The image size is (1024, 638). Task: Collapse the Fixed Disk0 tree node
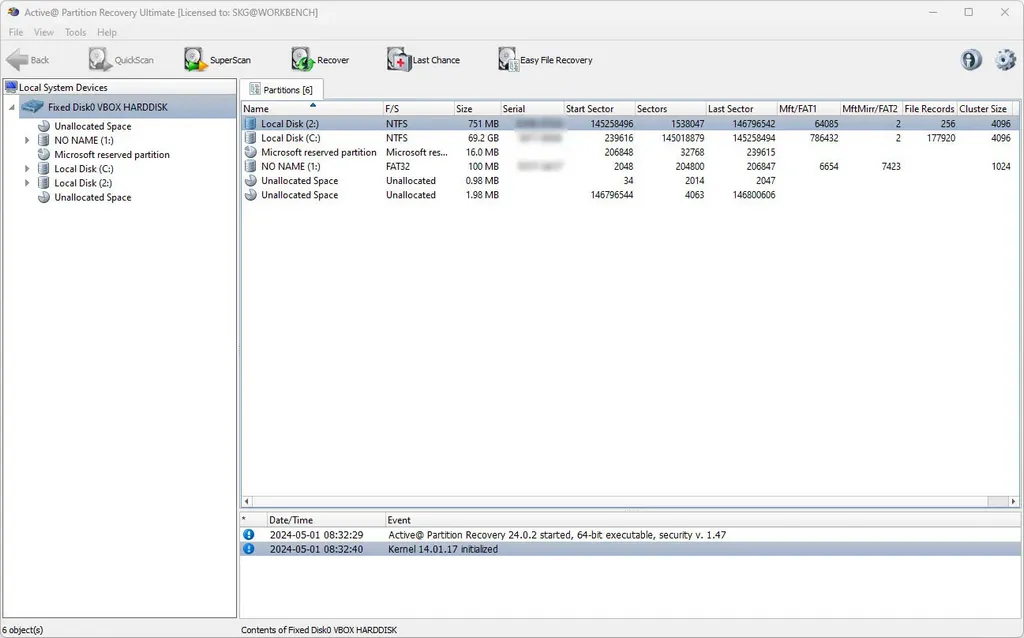point(12,107)
